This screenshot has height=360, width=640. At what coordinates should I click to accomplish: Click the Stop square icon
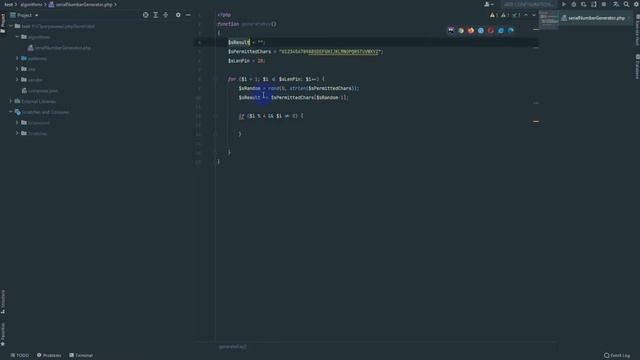point(604,4)
